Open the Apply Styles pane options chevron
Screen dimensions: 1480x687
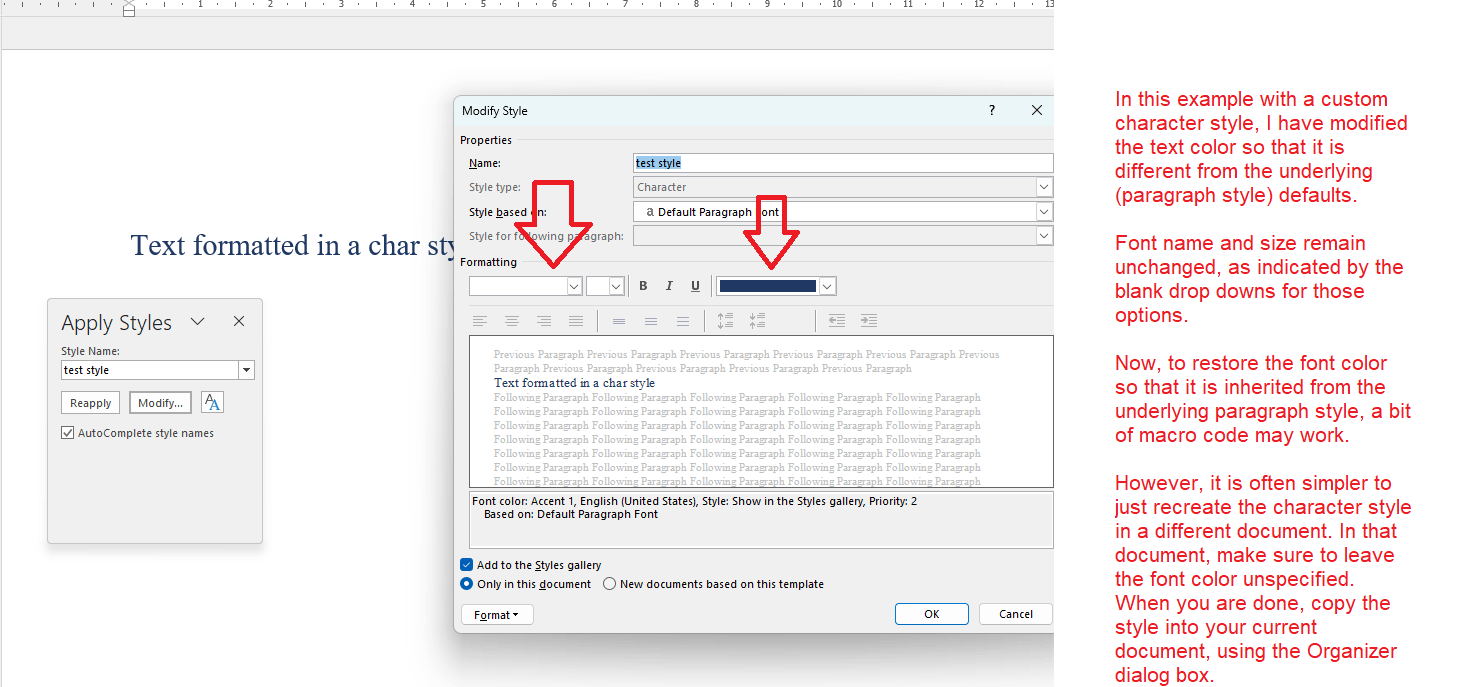point(198,322)
